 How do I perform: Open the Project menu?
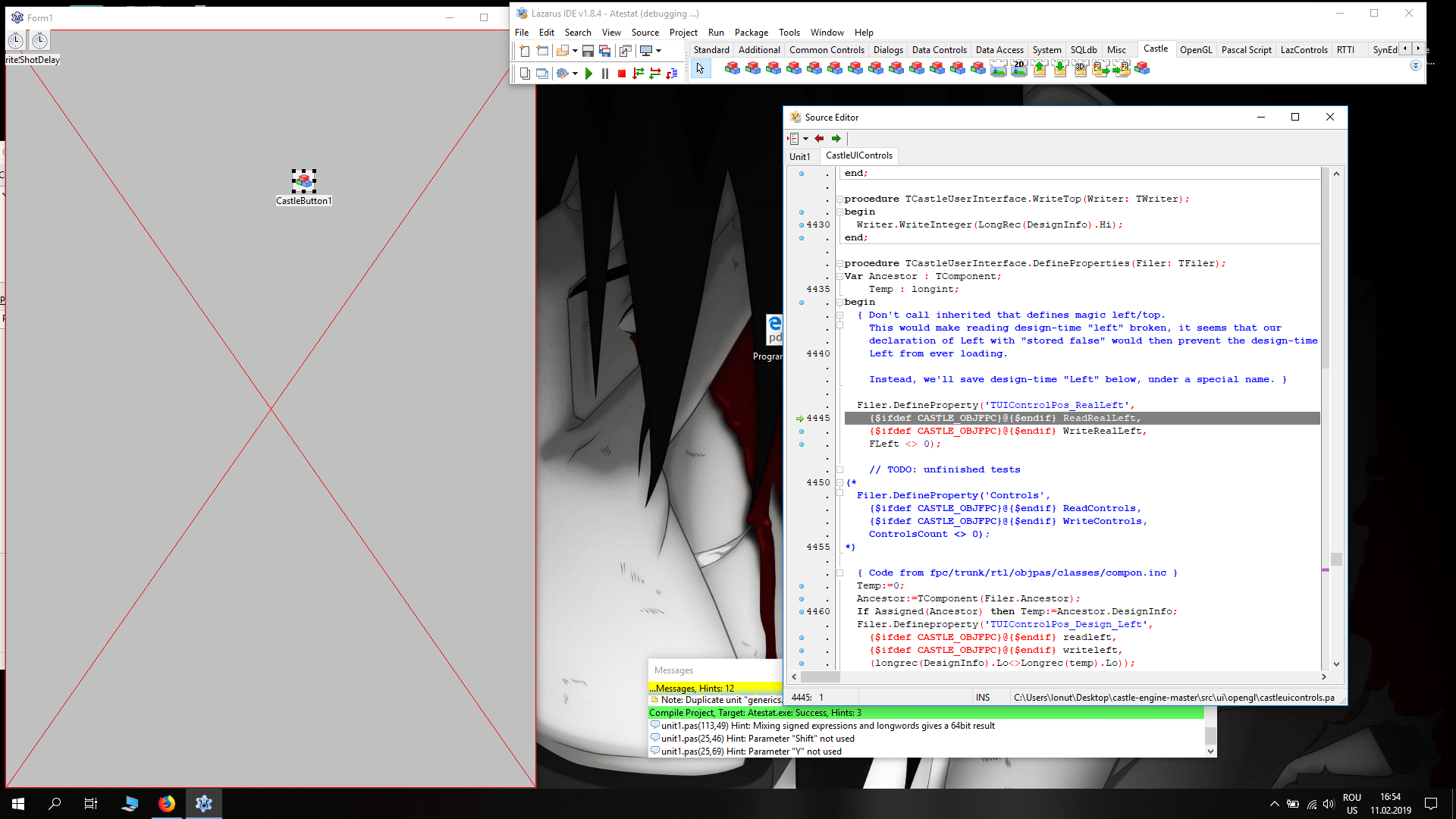683,33
